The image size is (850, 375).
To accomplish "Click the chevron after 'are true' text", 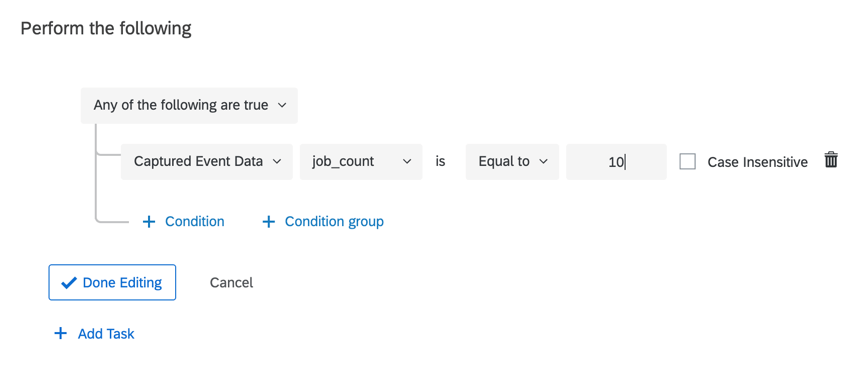I will click(281, 105).
